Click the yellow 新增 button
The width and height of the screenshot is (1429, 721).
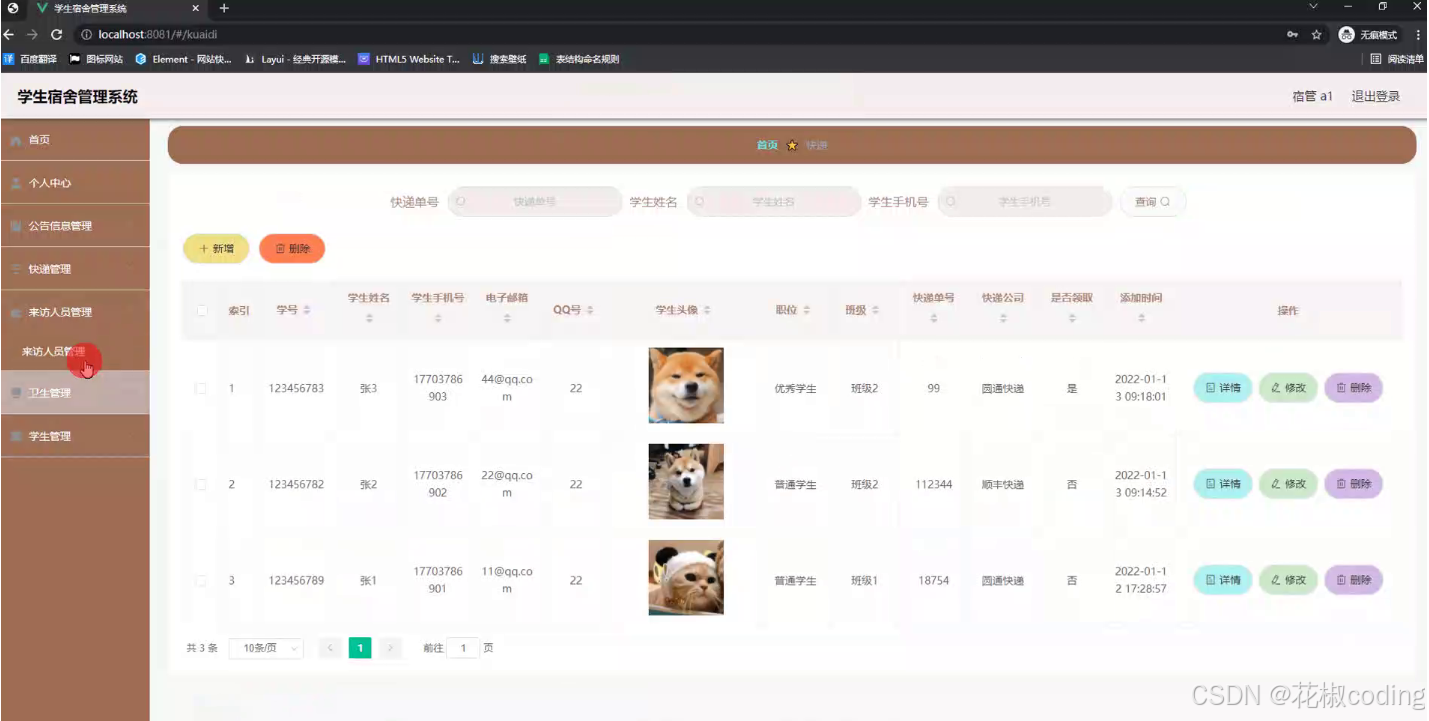[216, 248]
